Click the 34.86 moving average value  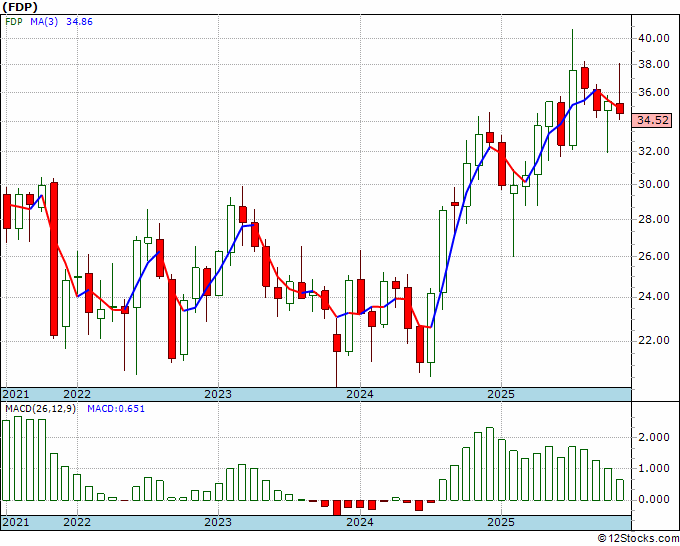coord(79,22)
